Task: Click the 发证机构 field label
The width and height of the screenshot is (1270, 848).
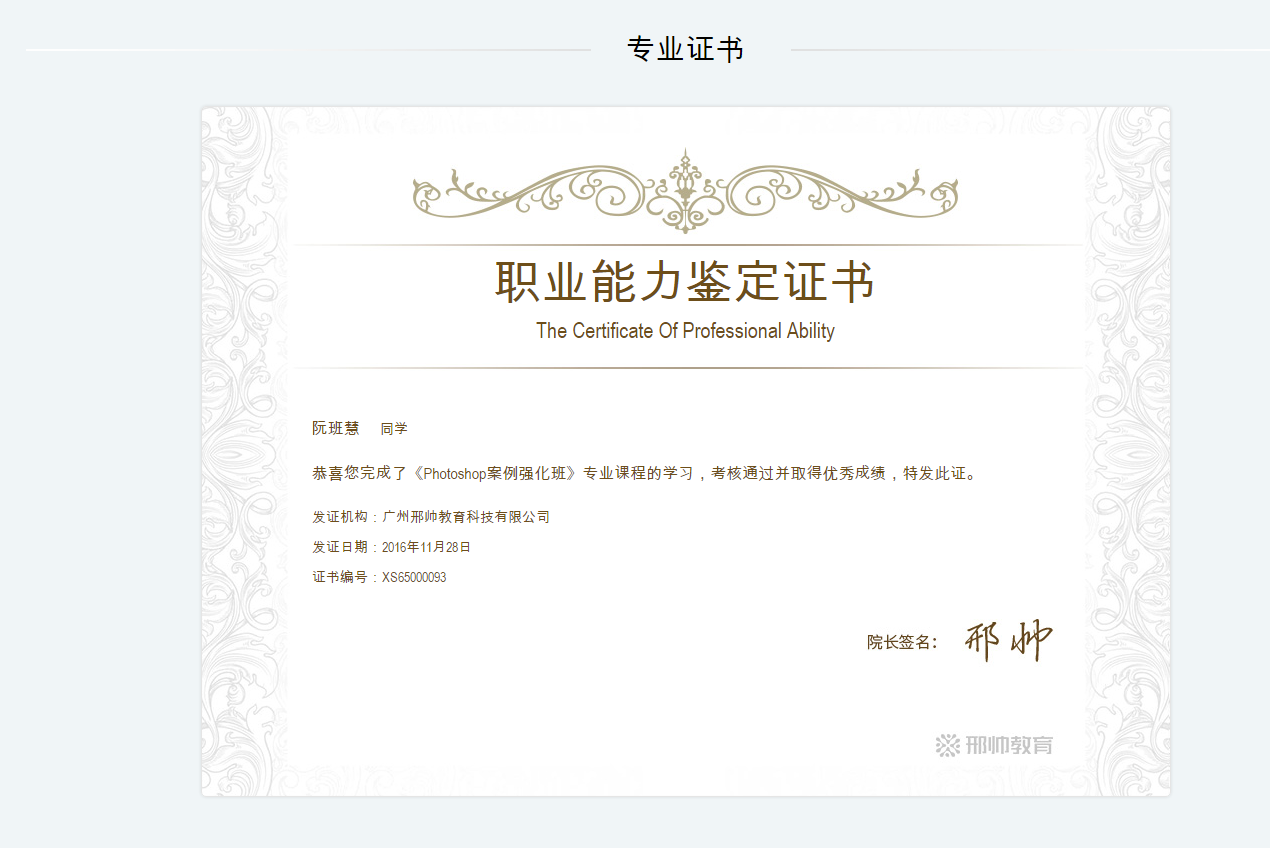Action: (340, 517)
